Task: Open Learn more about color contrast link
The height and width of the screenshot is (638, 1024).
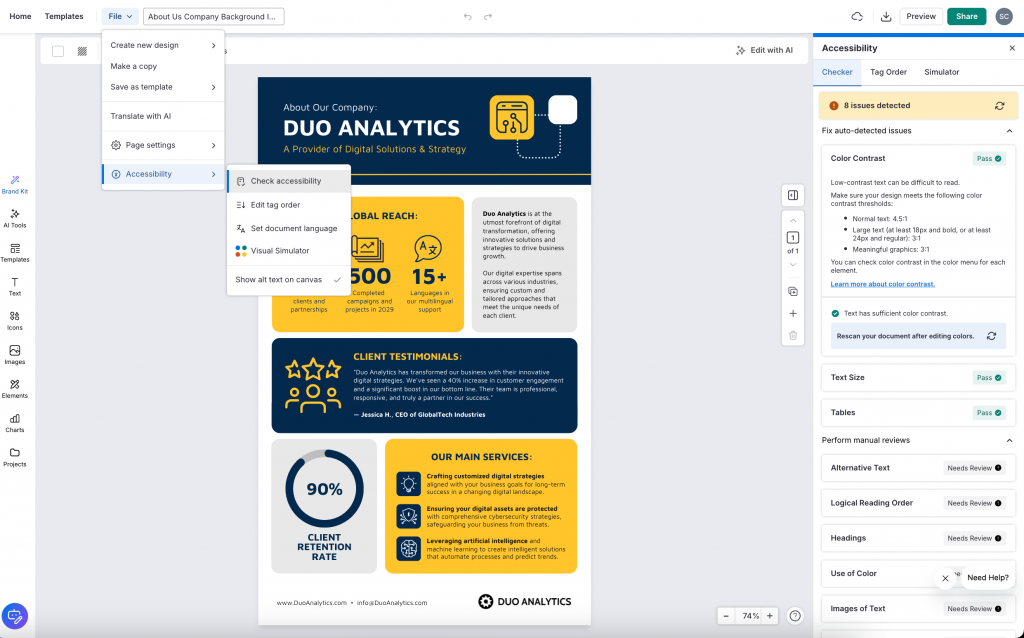Action: click(x=882, y=284)
